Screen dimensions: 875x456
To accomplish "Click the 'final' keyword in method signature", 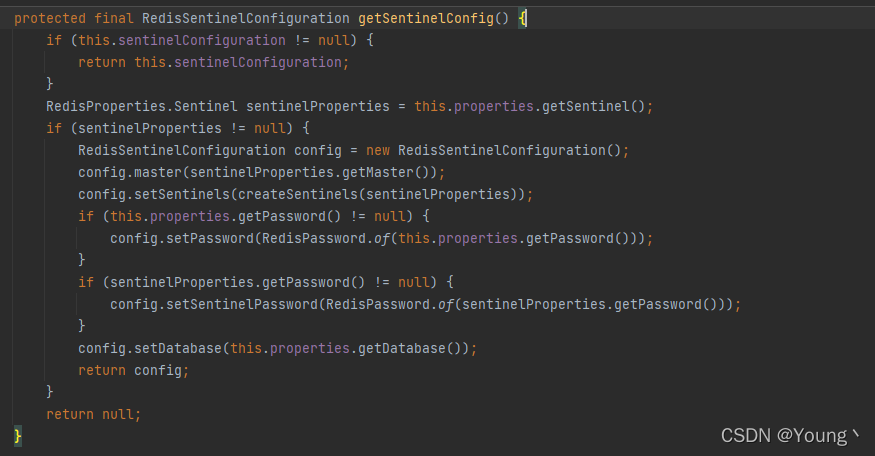I will (114, 18).
